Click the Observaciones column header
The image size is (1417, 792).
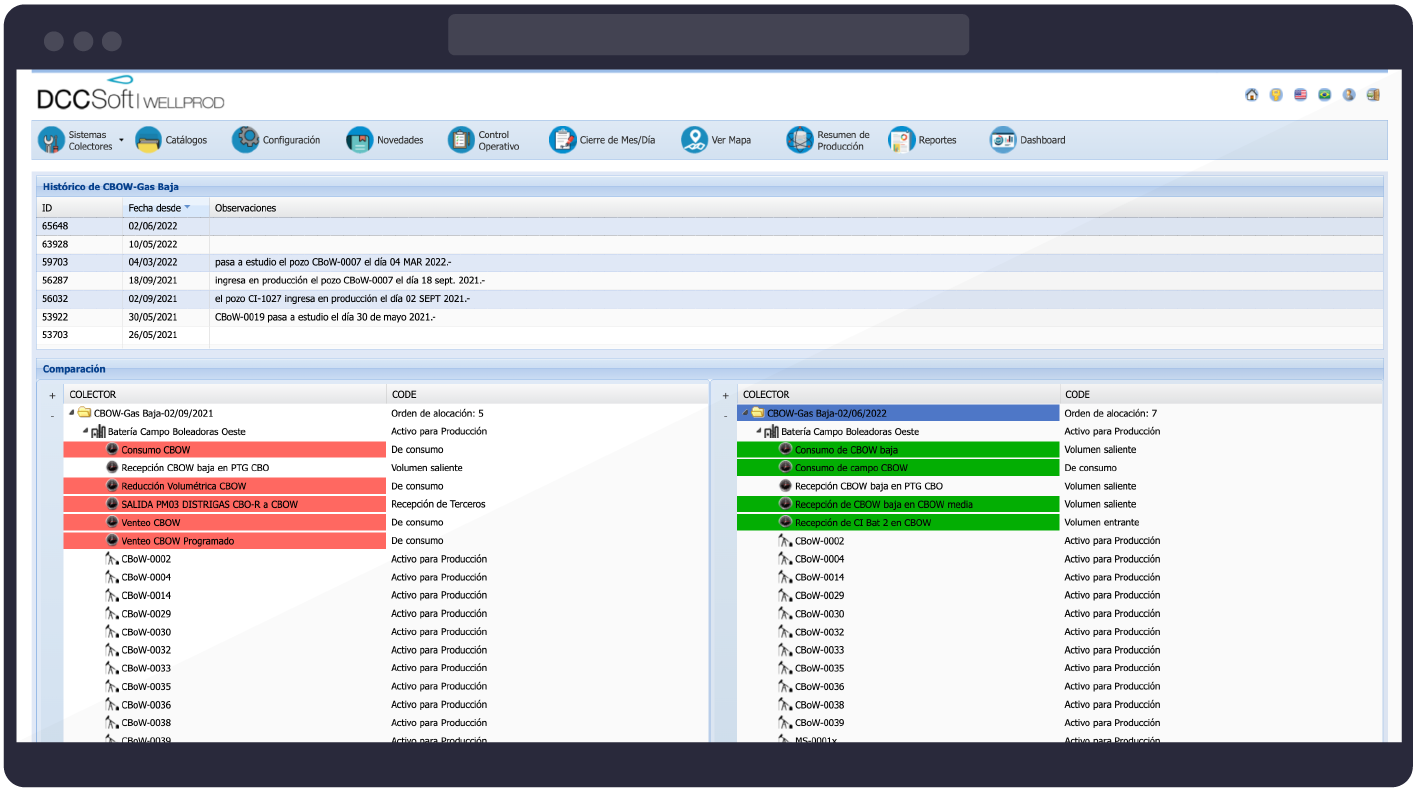tap(245, 208)
